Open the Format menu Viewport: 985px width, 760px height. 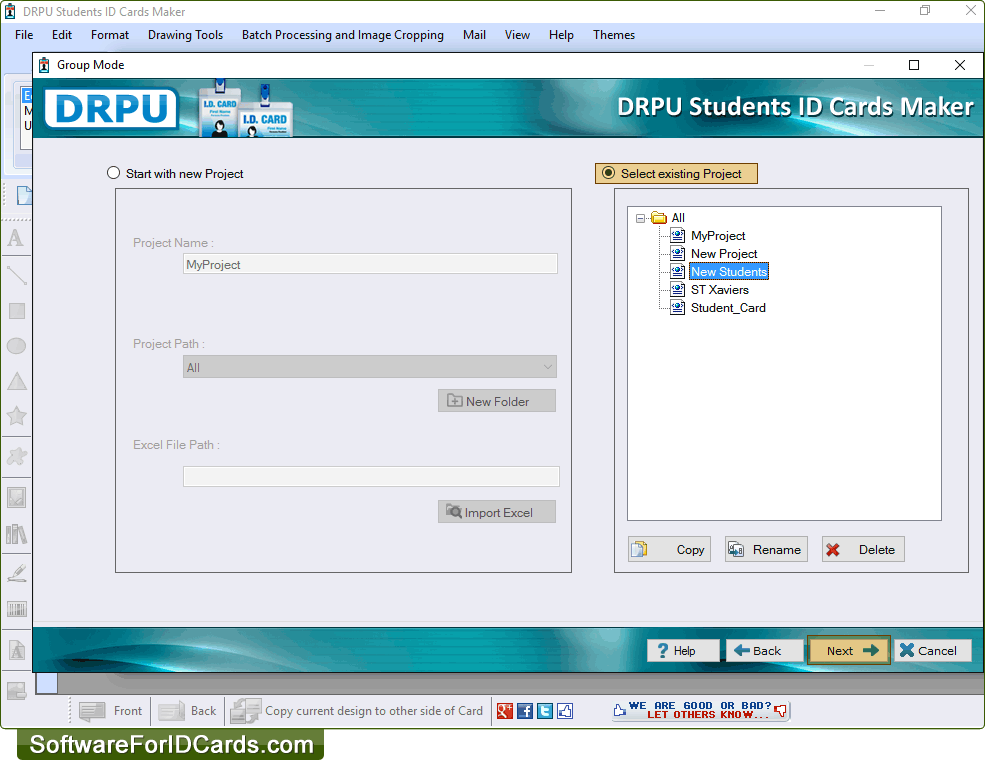110,35
